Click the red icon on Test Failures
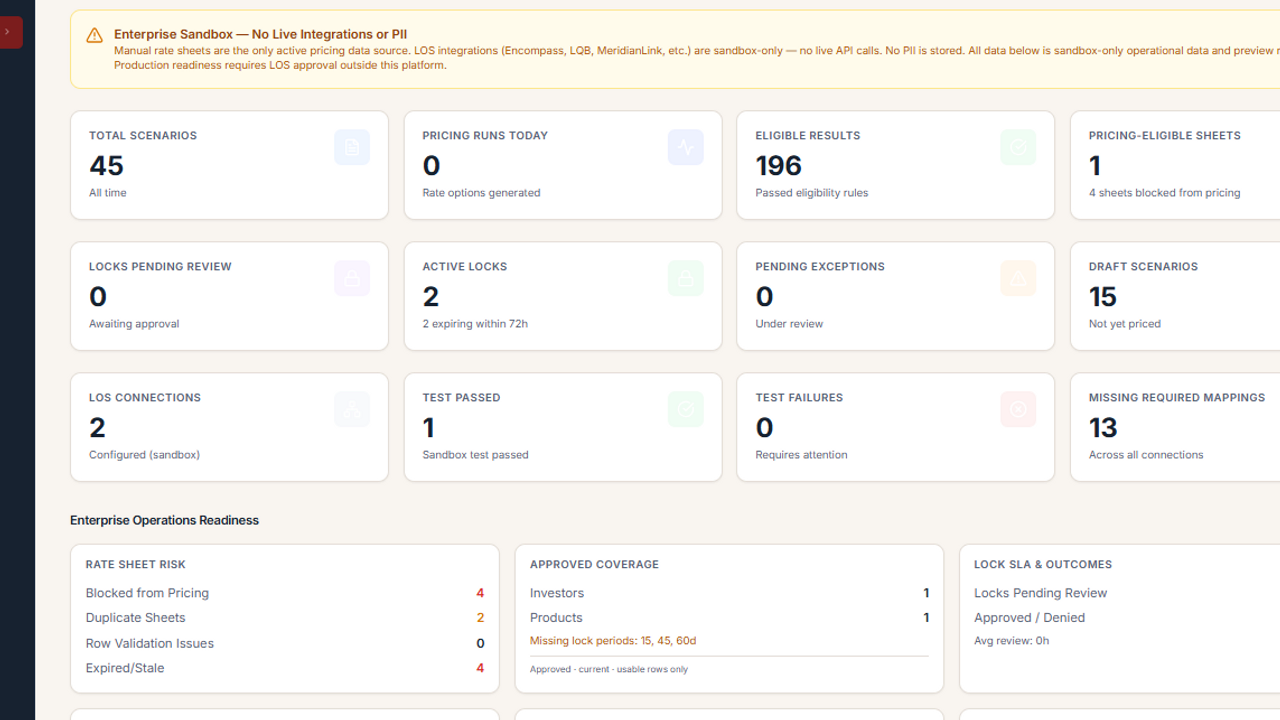 (x=1018, y=409)
